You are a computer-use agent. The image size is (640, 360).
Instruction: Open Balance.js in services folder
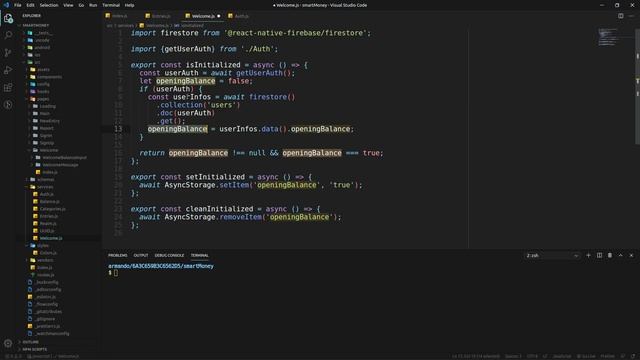click(x=49, y=202)
